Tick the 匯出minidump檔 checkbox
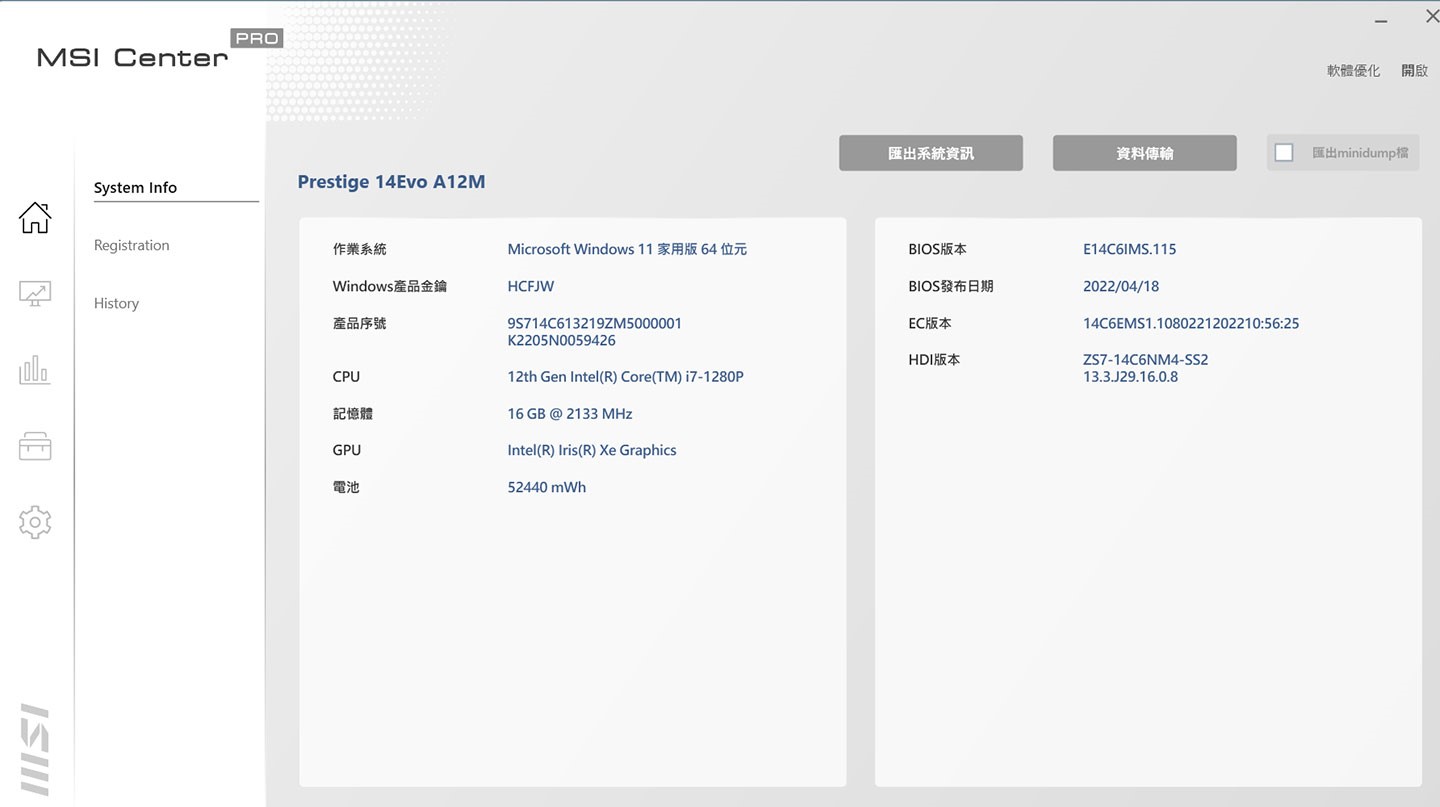The image size is (1440, 807). (1284, 153)
